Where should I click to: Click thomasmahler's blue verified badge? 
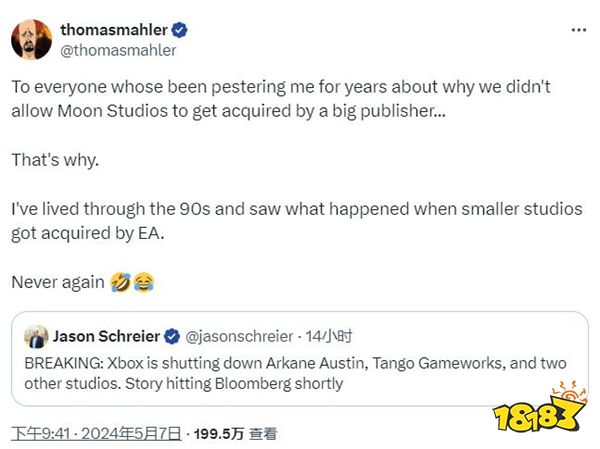[x=179, y=30]
